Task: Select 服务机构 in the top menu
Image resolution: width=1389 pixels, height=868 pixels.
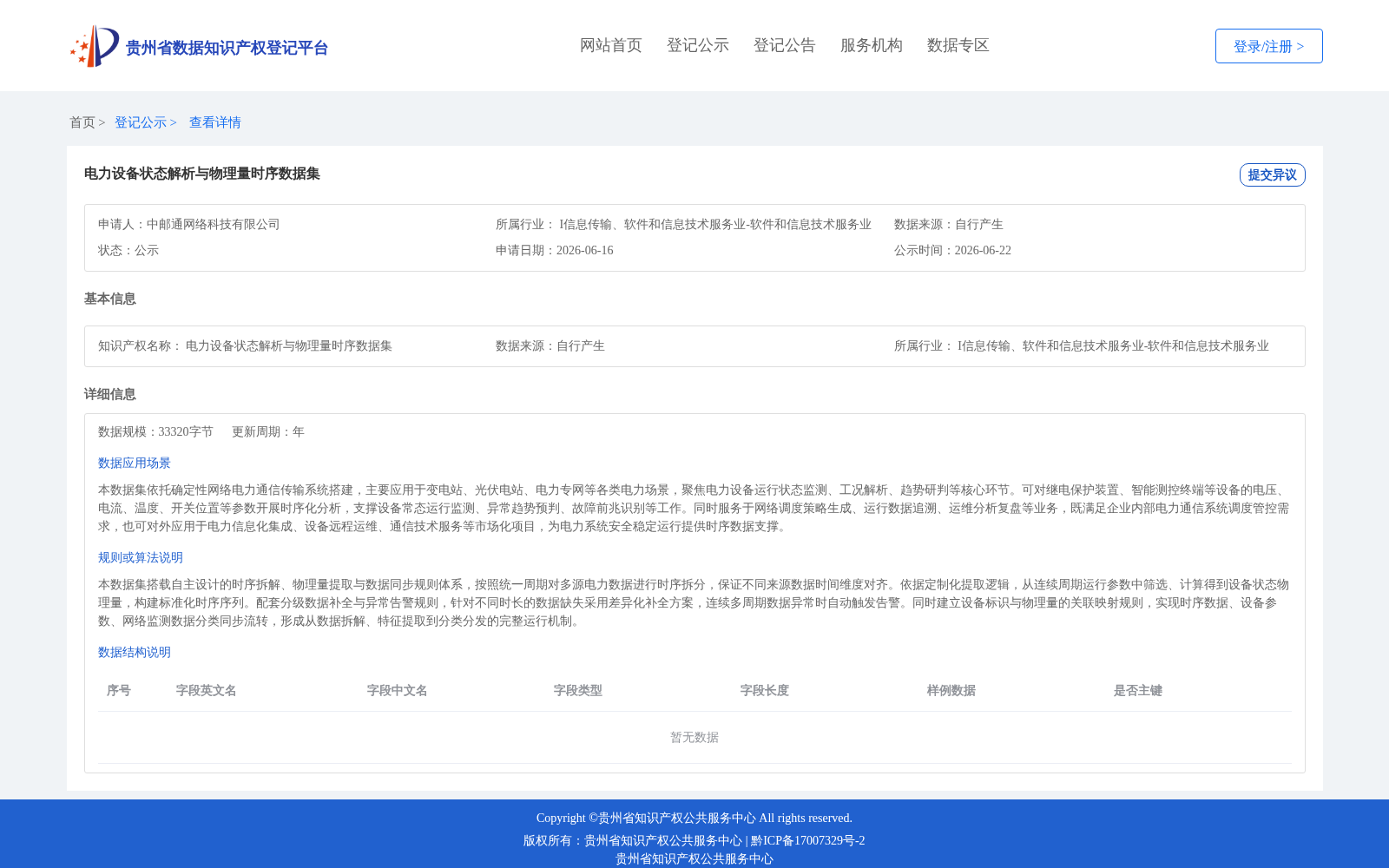Action: (x=872, y=45)
